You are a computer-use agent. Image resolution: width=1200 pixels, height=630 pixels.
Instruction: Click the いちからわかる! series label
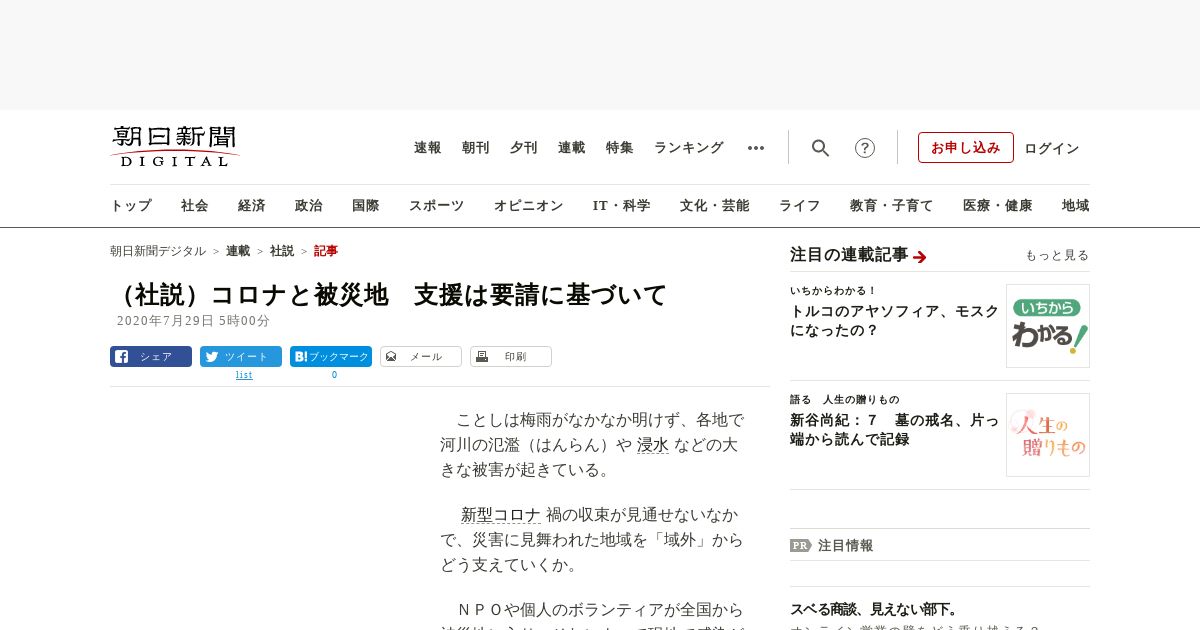tap(833, 291)
